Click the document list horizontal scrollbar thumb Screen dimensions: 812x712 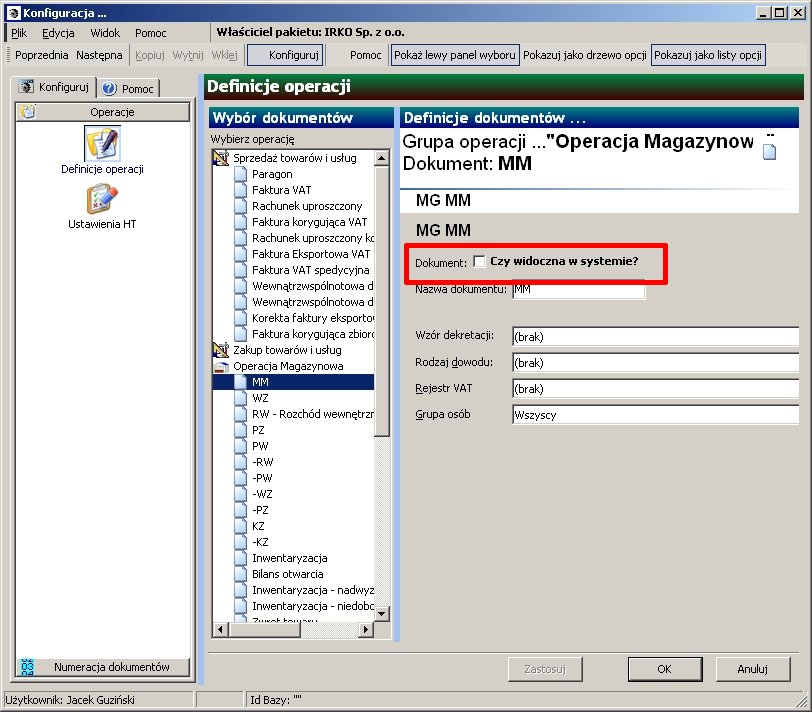pyautogui.click(x=264, y=630)
